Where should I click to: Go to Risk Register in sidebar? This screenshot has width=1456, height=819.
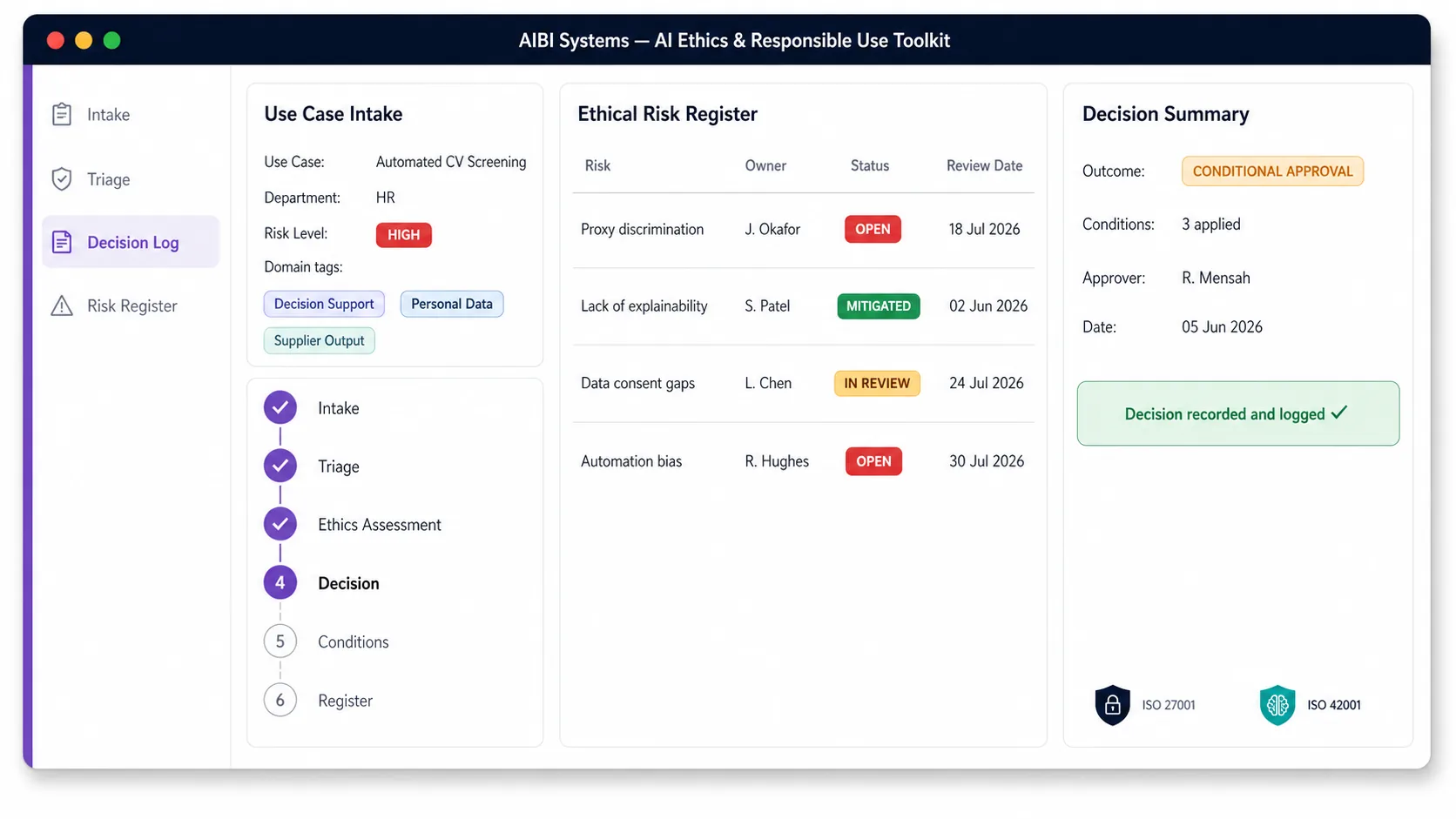coord(131,305)
